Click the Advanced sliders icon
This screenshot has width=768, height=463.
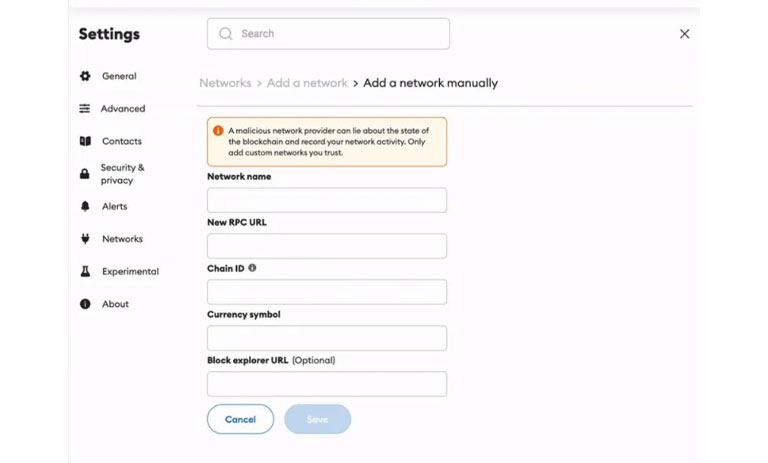coord(85,109)
